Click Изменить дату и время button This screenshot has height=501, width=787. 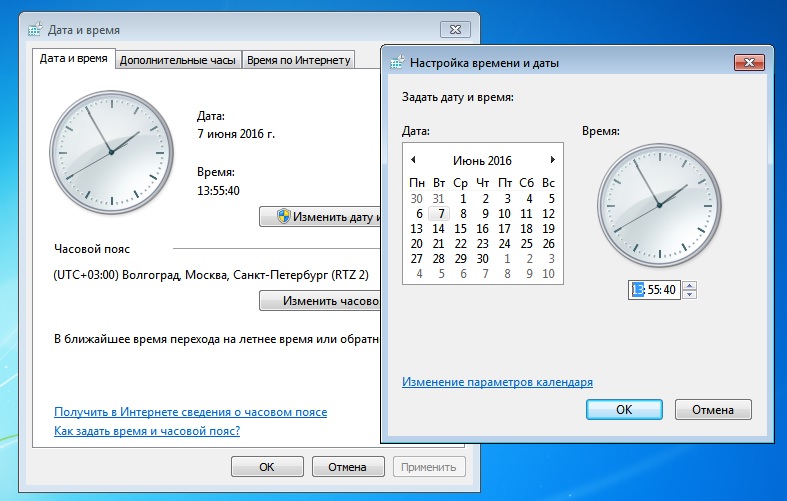pyautogui.click(x=320, y=217)
